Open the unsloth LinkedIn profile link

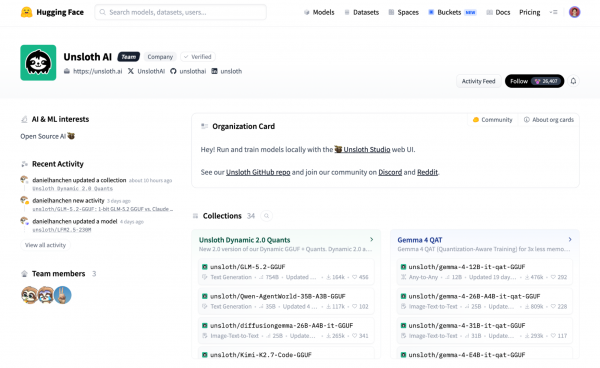pos(227,71)
